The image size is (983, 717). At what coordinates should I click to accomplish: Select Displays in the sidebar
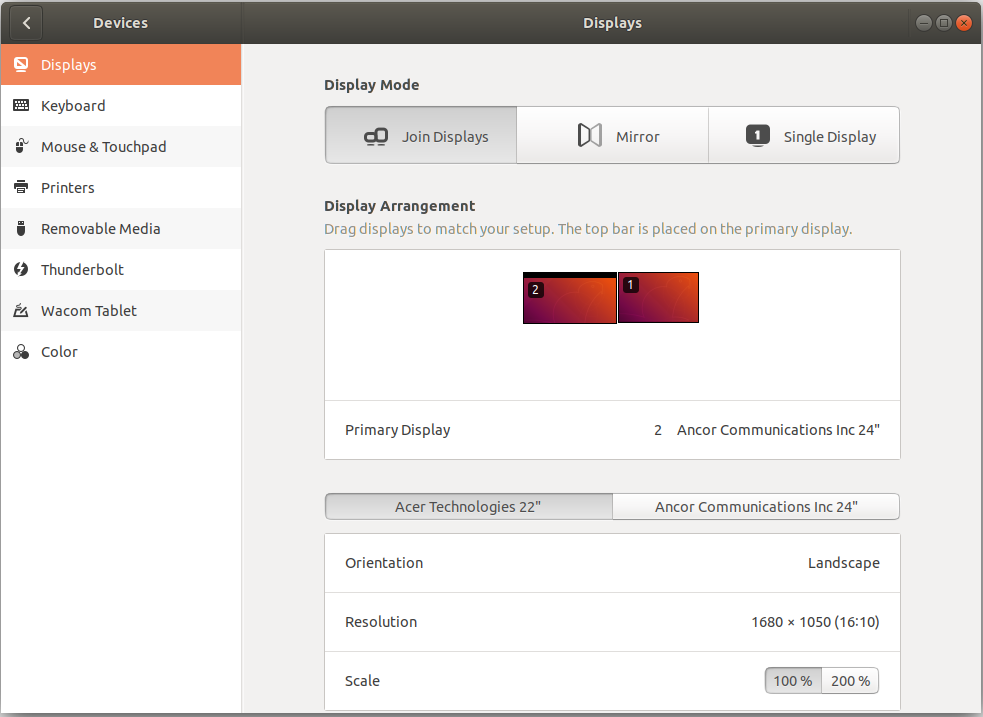tap(121, 65)
